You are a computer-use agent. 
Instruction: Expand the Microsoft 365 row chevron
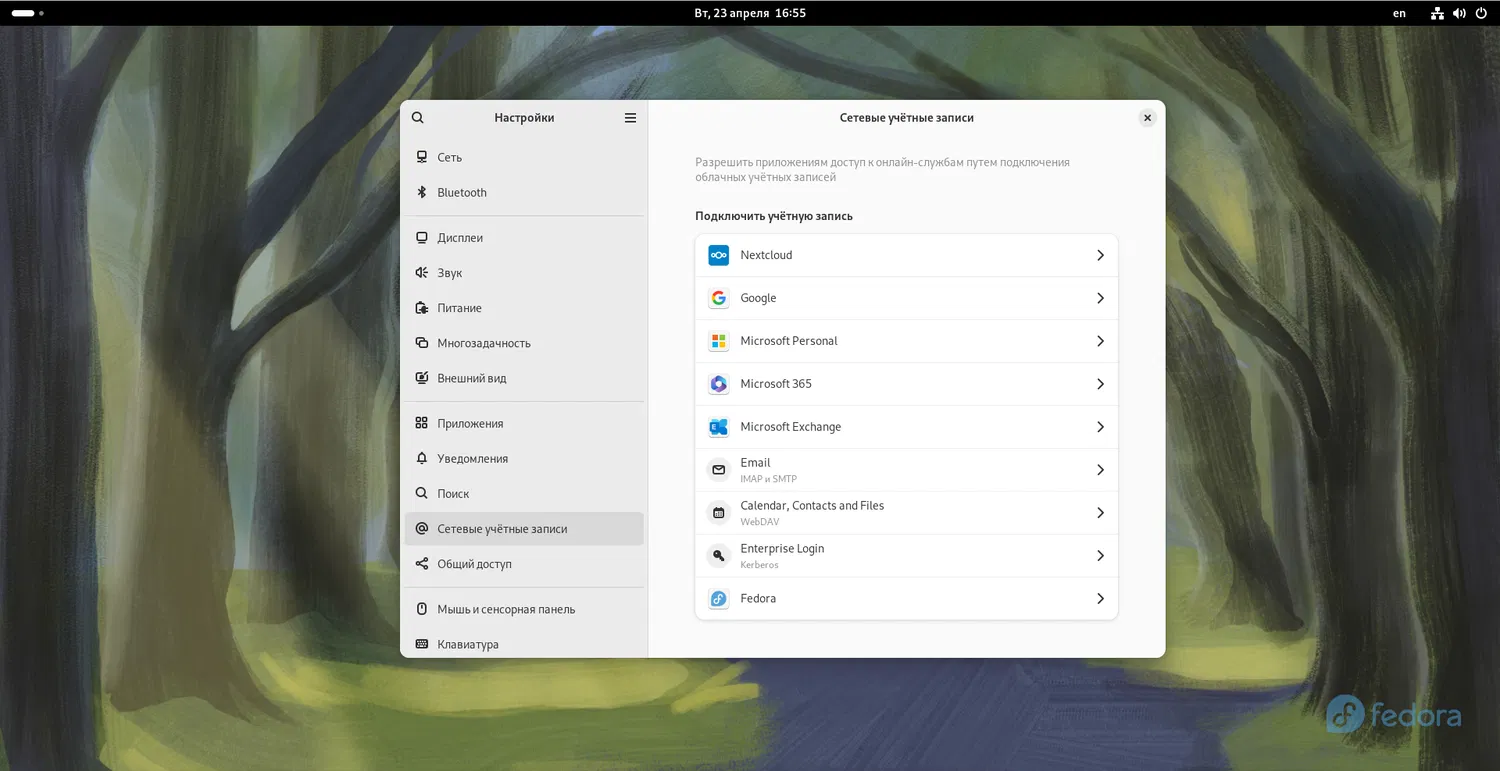point(1100,384)
